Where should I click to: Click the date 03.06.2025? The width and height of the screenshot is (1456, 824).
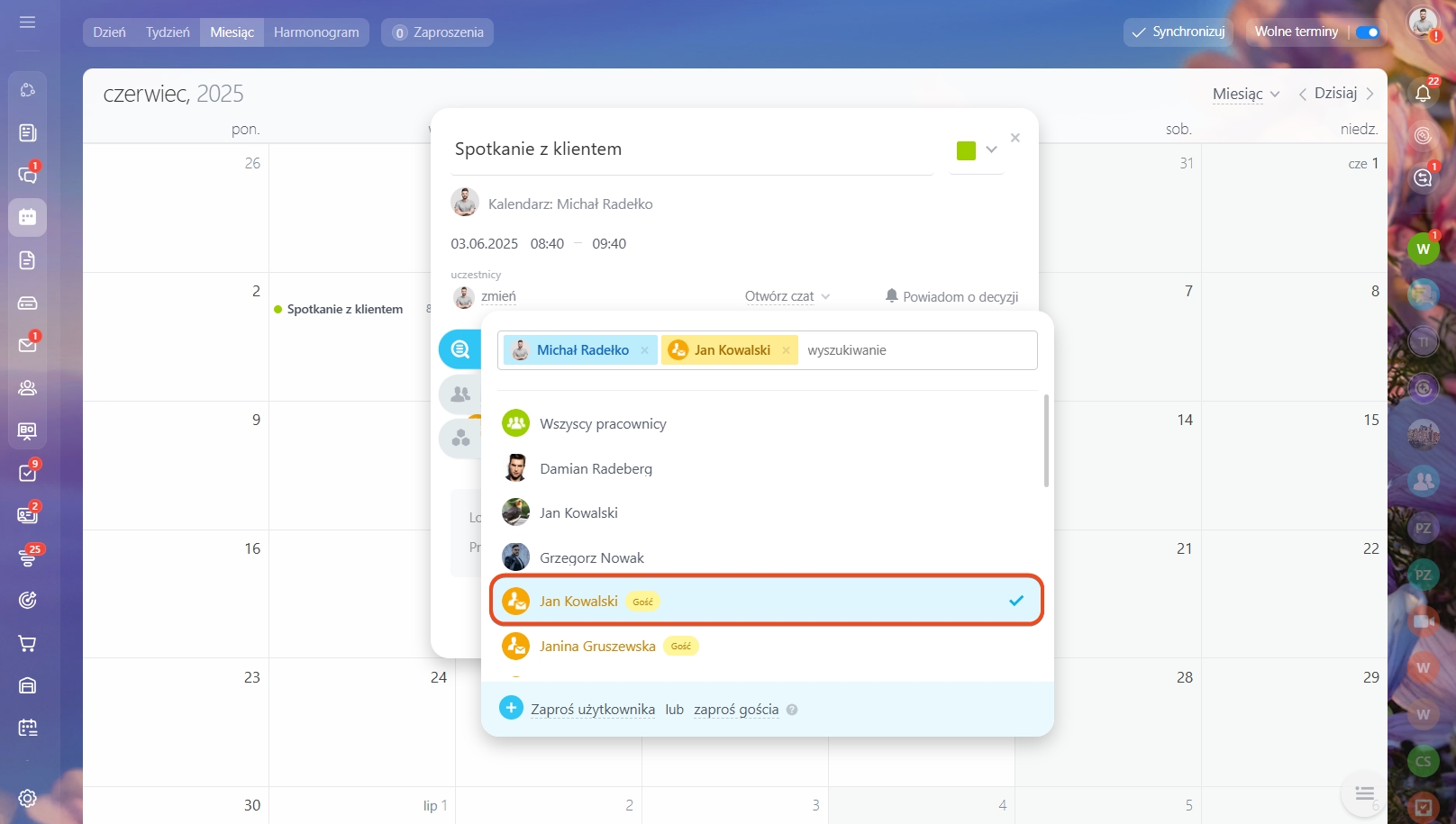pos(485,244)
